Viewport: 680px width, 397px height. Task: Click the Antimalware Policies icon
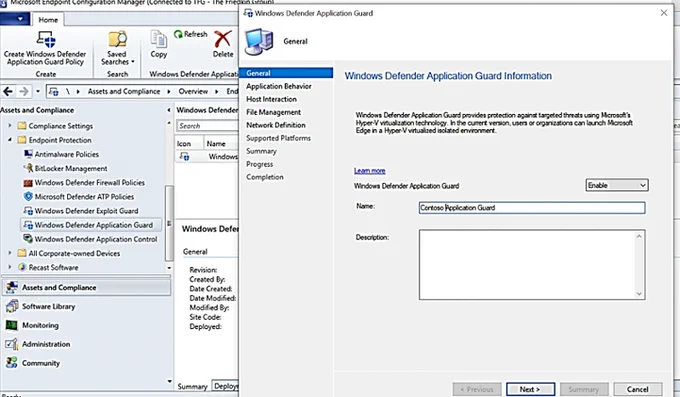(x=28, y=154)
